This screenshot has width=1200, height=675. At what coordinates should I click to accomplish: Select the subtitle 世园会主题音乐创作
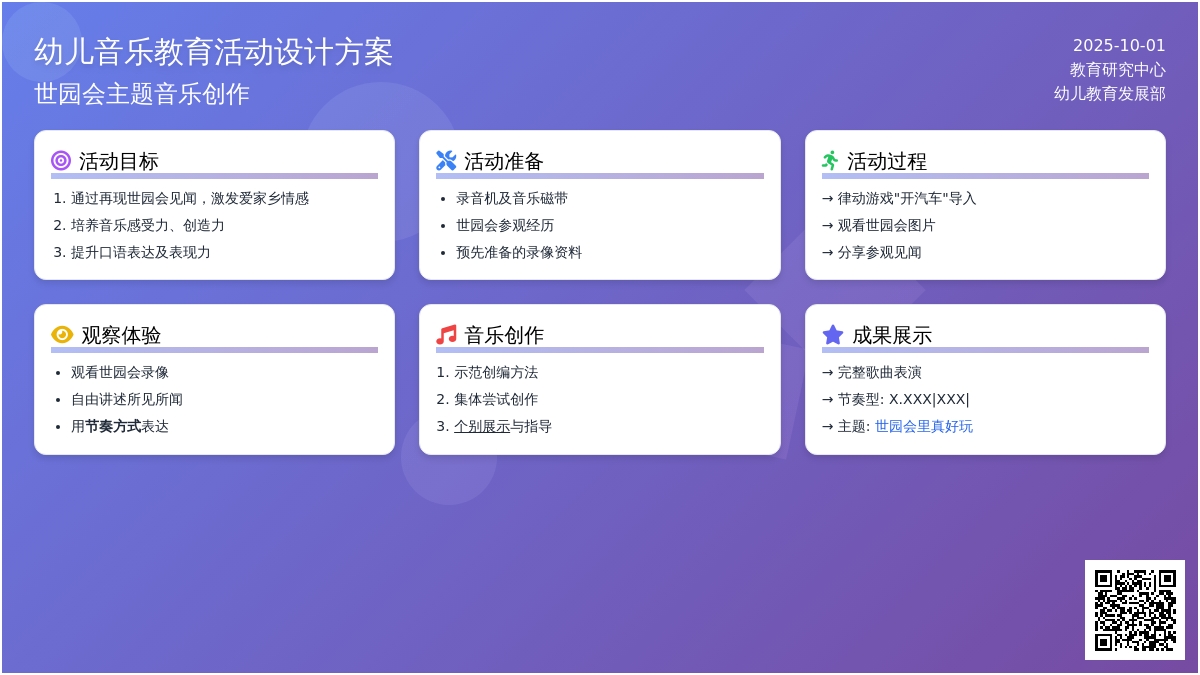click(142, 94)
